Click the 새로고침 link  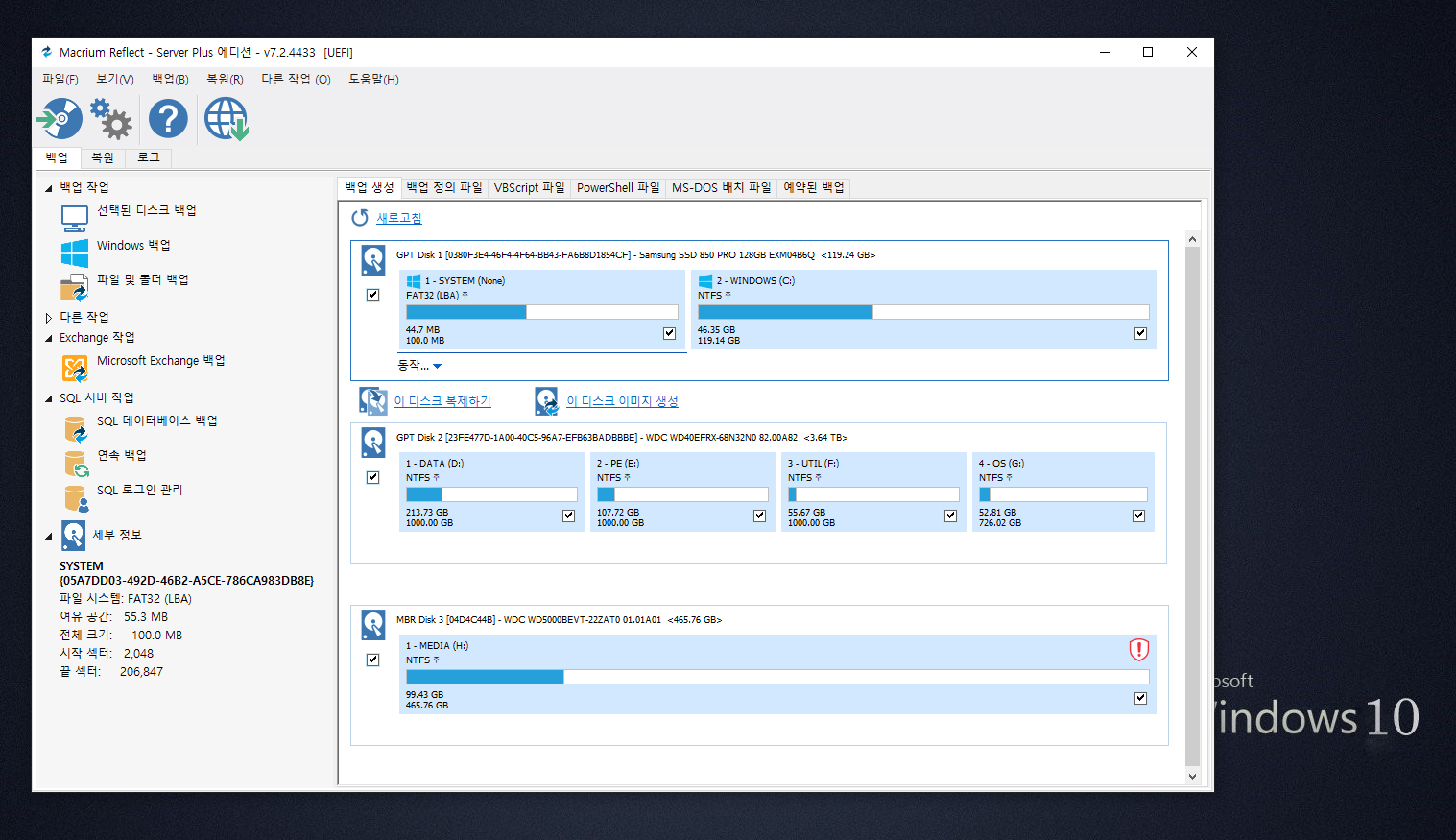tap(399, 218)
